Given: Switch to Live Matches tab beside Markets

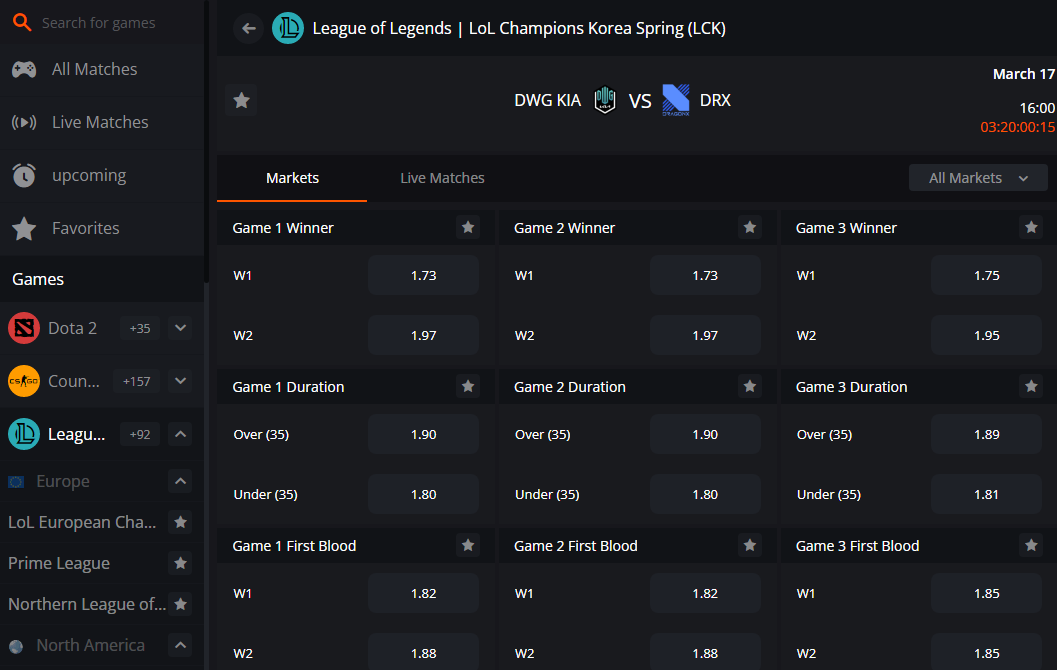Looking at the screenshot, I should click(442, 178).
